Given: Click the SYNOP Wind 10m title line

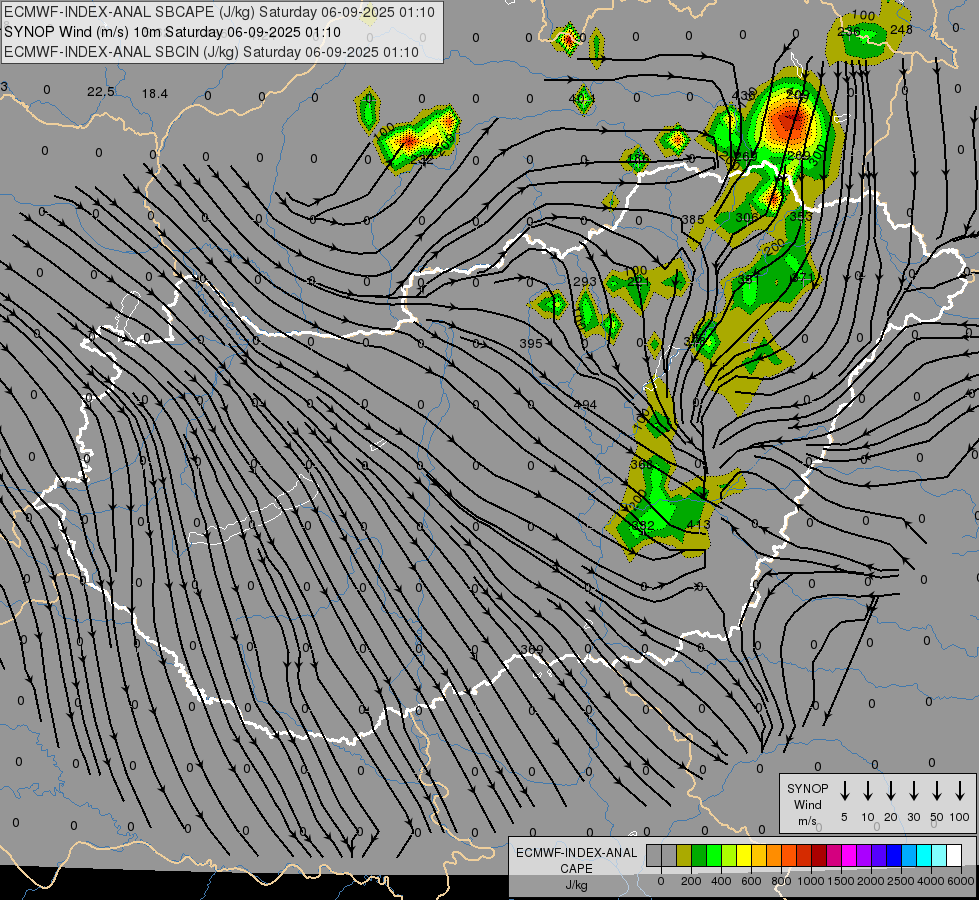Looking at the screenshot, I should pos(172,32).
